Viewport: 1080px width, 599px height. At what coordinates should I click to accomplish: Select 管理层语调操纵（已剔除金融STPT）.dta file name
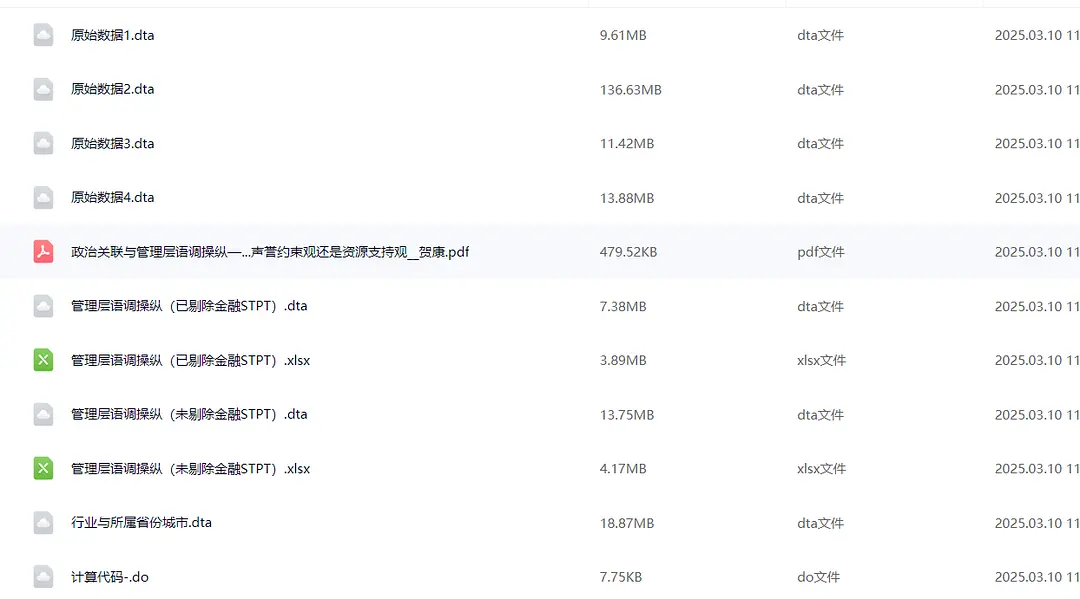point(189,306)
